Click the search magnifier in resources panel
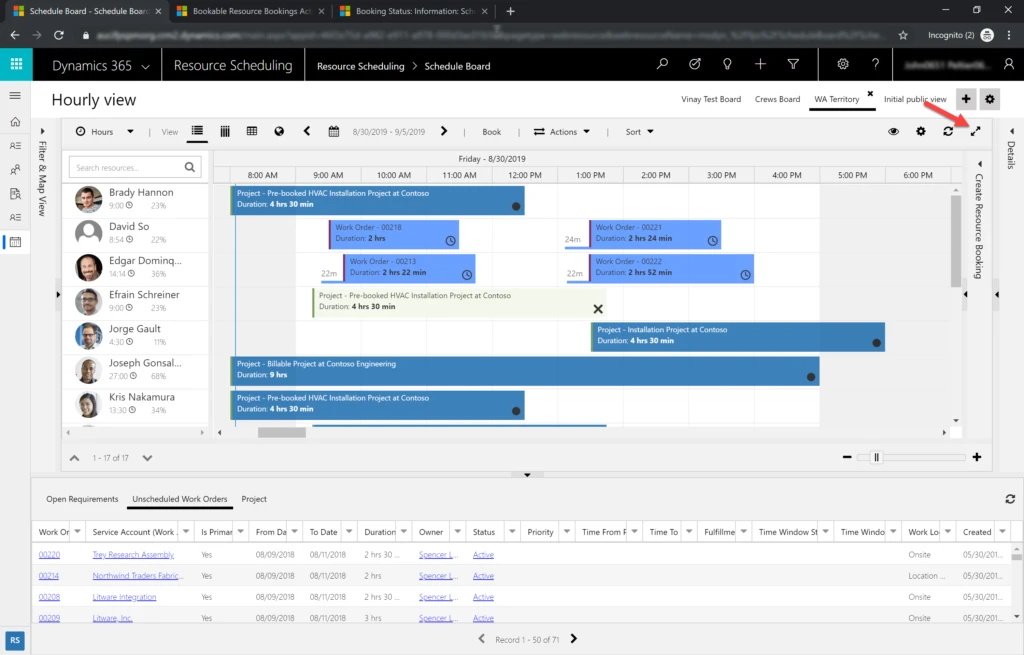The height and width of the screenshot is (655, 1024). click(x=189, y=167)
